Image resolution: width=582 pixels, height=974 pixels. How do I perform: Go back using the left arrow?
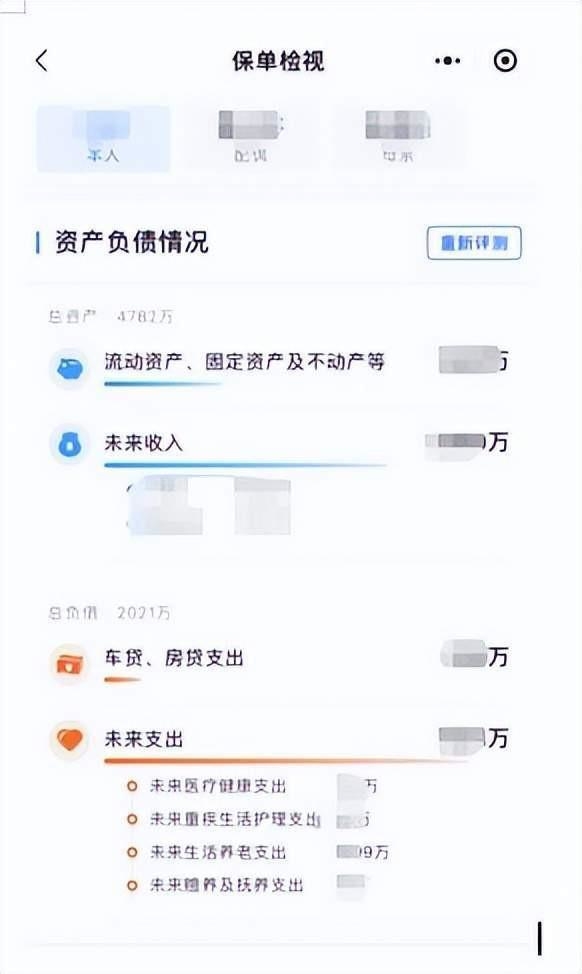click(42, 61)
